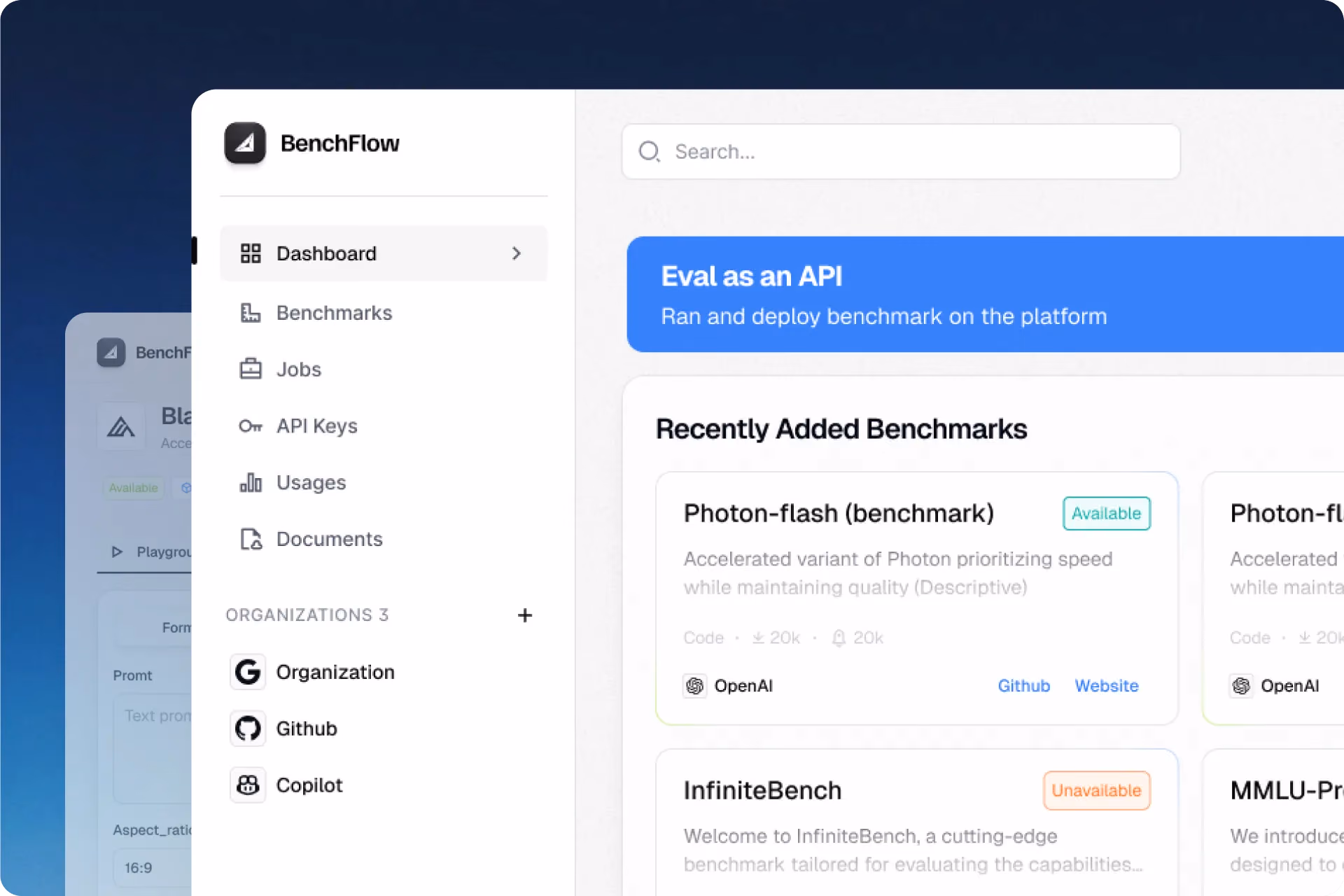The width and height of the screenshot is (1344, 896).
Task: Add an organization with the plus button
Action: pyautogui.click(x=525, y=615)
